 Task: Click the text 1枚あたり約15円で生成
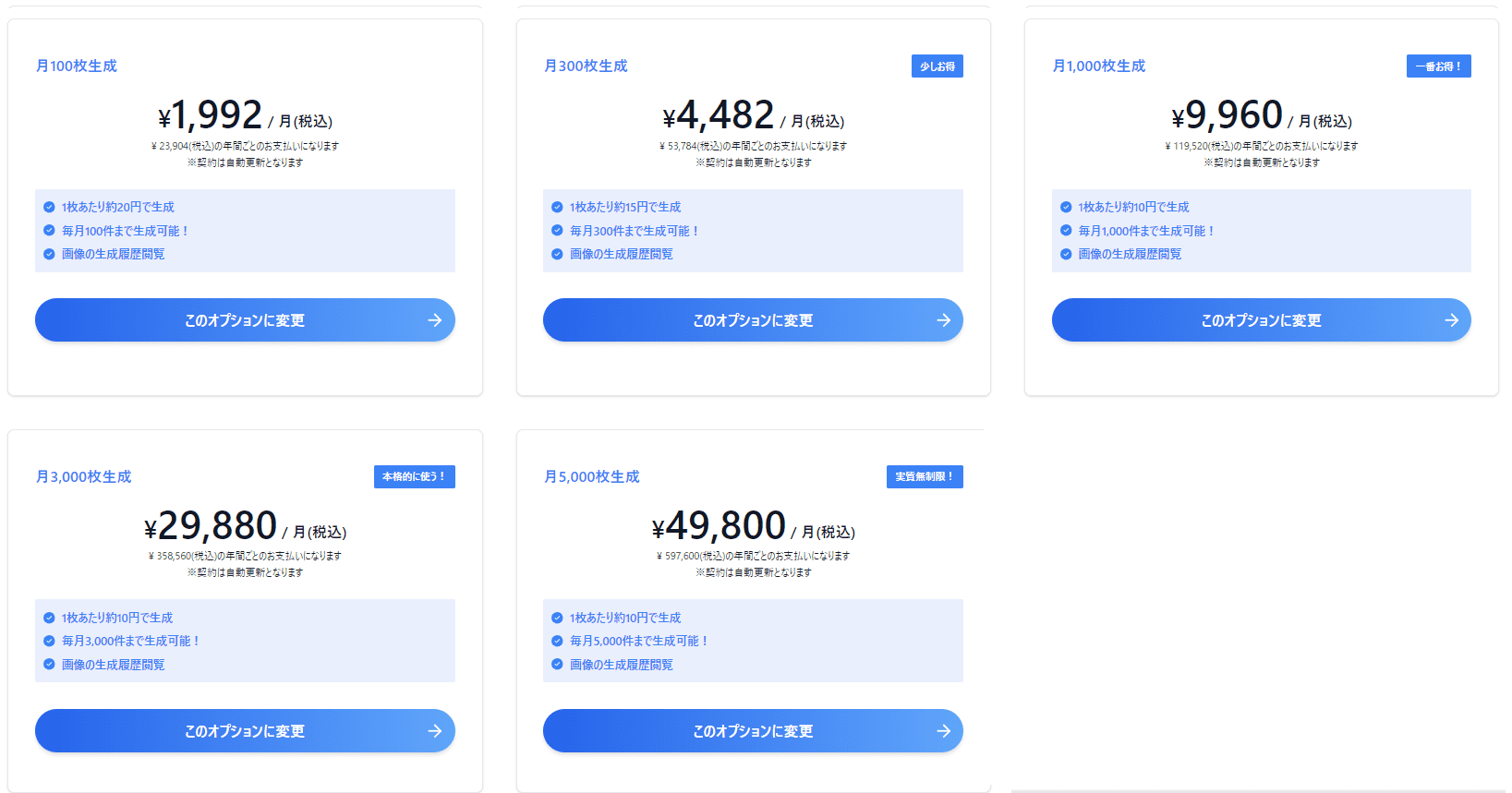click(x=625, y=207)
